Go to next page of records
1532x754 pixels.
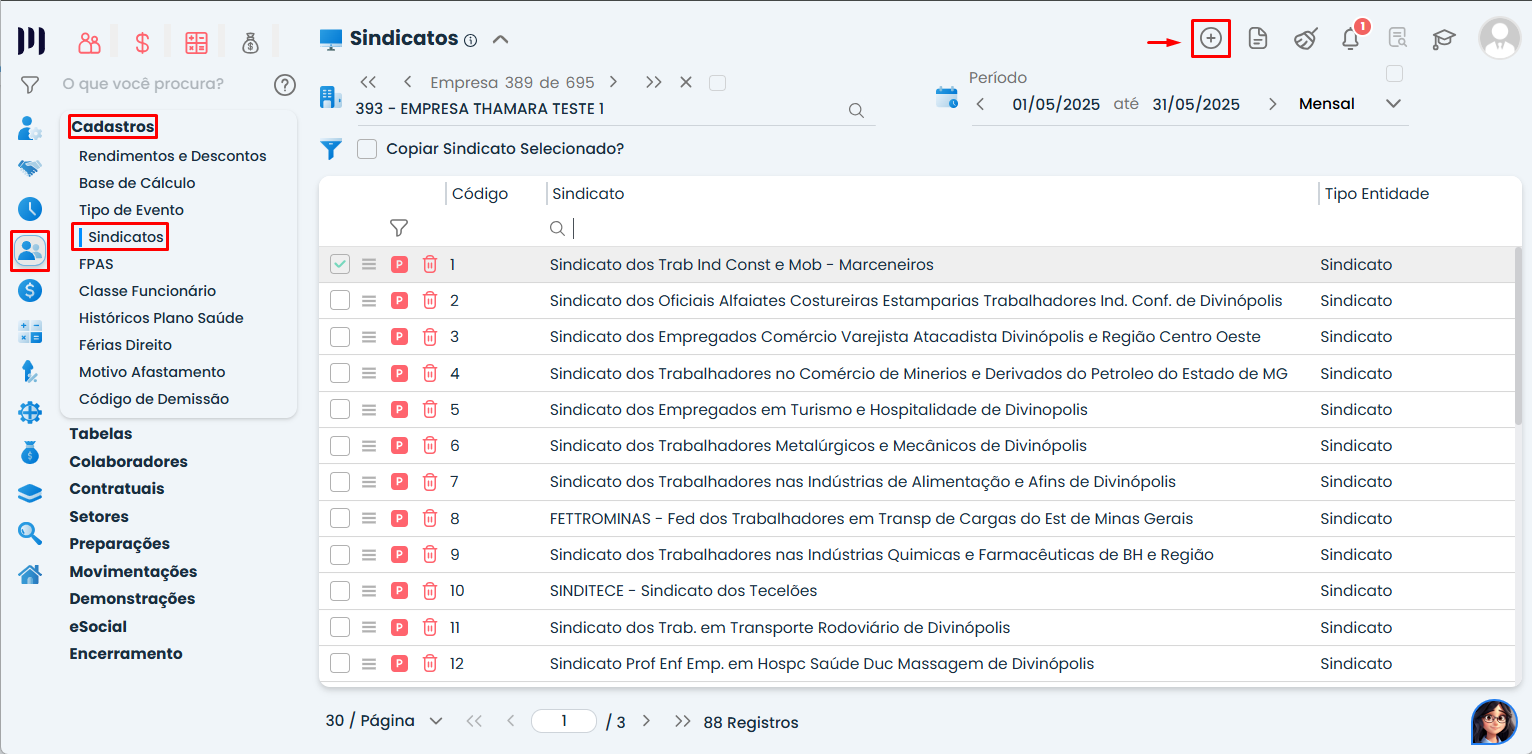click(x=646, y=721)
